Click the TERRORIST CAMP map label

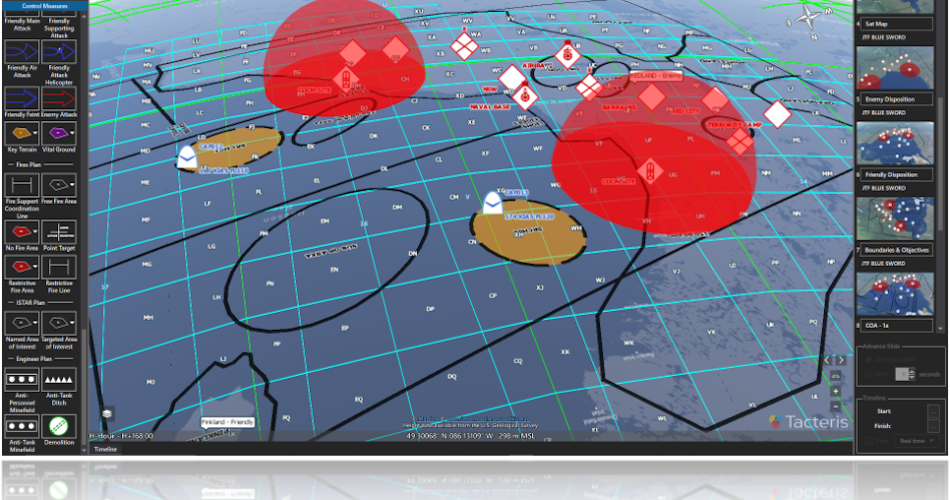734,125
